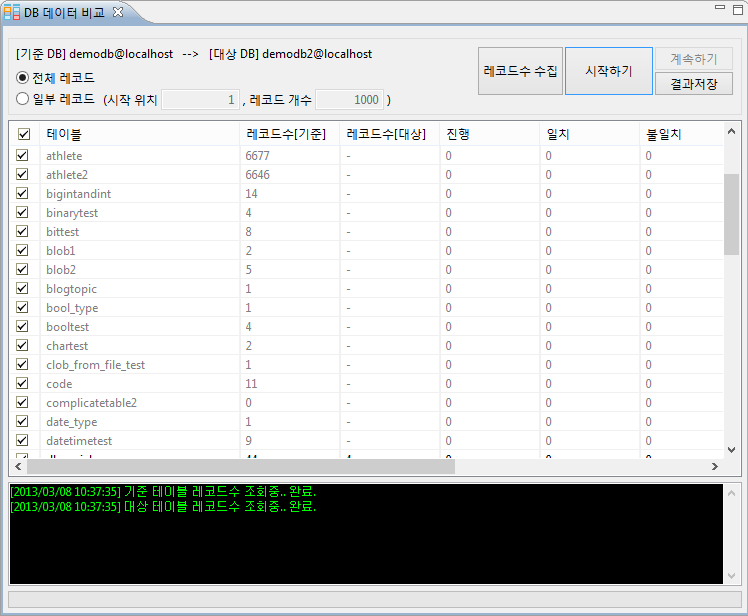Click the horizontal scroll left arrow
This screenshot has height=616, width=748.
(18, 466)
